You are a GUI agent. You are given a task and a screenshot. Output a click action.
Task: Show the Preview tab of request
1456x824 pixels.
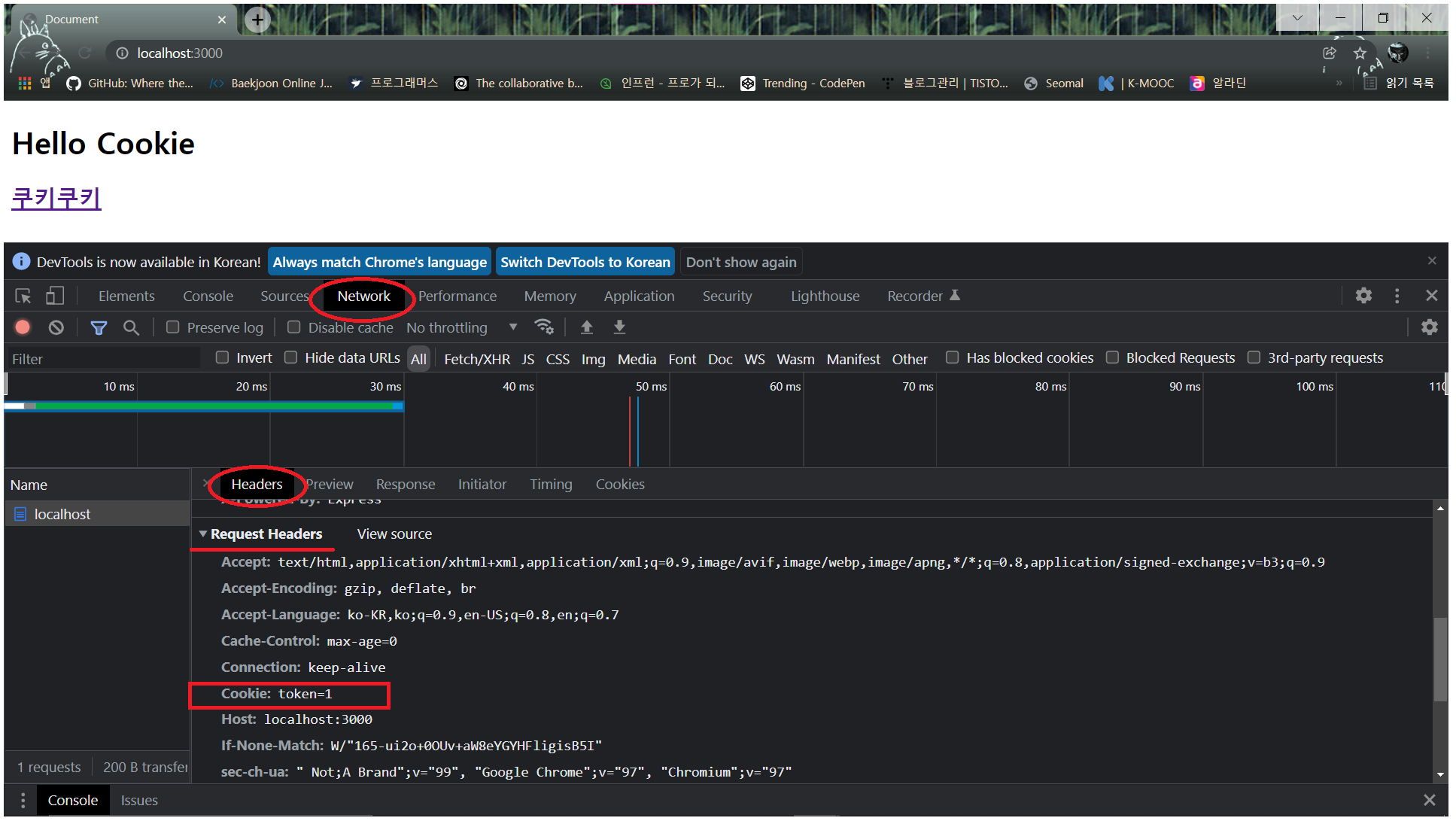click(x=330, y=484)
